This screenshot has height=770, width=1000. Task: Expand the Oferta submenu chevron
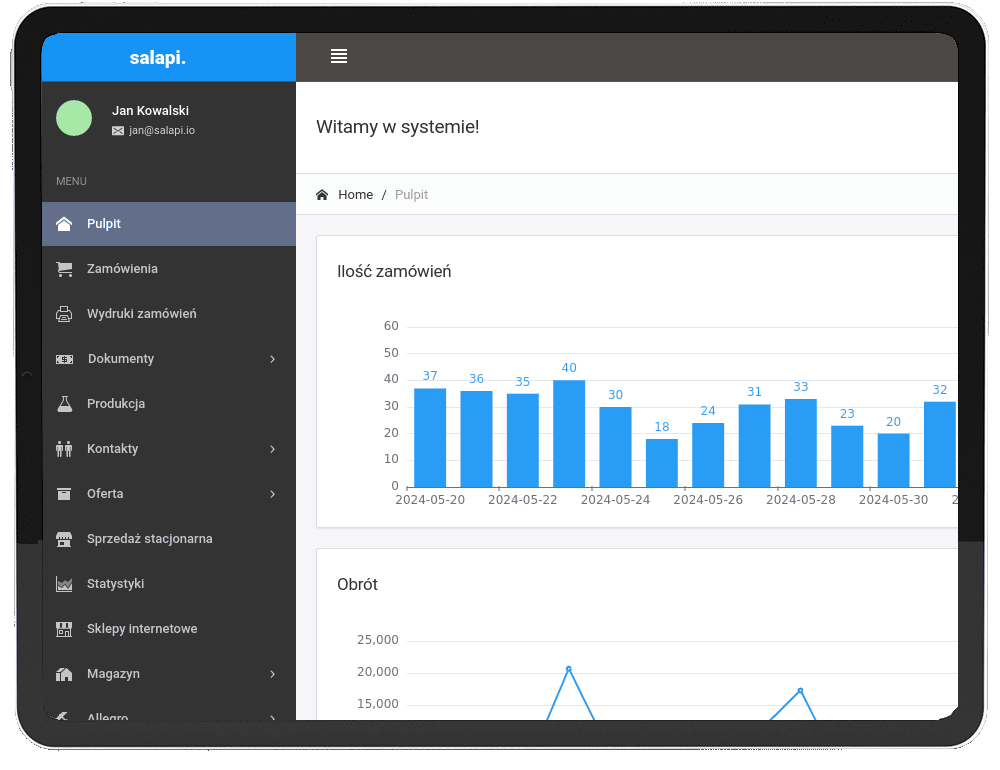[272, 494]
